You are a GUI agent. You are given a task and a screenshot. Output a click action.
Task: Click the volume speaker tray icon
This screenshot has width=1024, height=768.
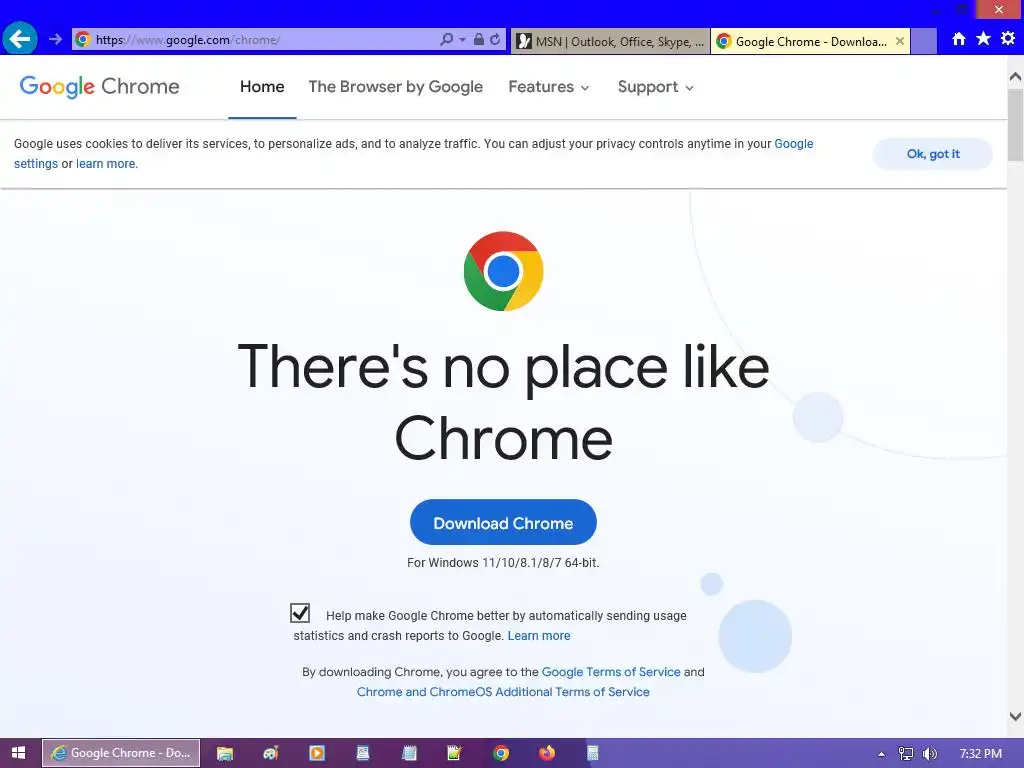(x=929, y=754)
